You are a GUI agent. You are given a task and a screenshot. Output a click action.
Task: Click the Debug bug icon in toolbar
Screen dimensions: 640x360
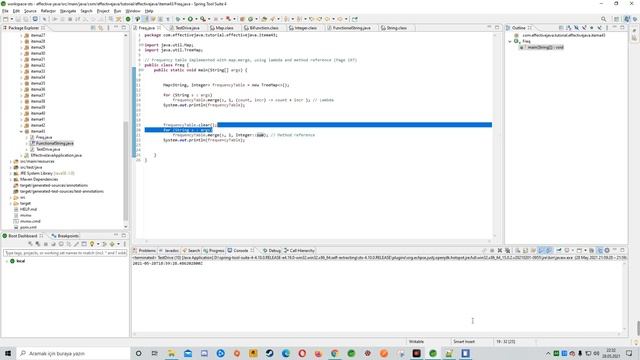178,19
